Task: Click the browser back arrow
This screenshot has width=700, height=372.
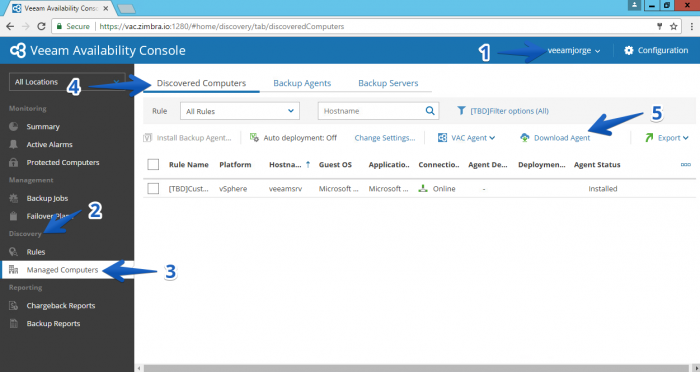Action: (10, 26)
